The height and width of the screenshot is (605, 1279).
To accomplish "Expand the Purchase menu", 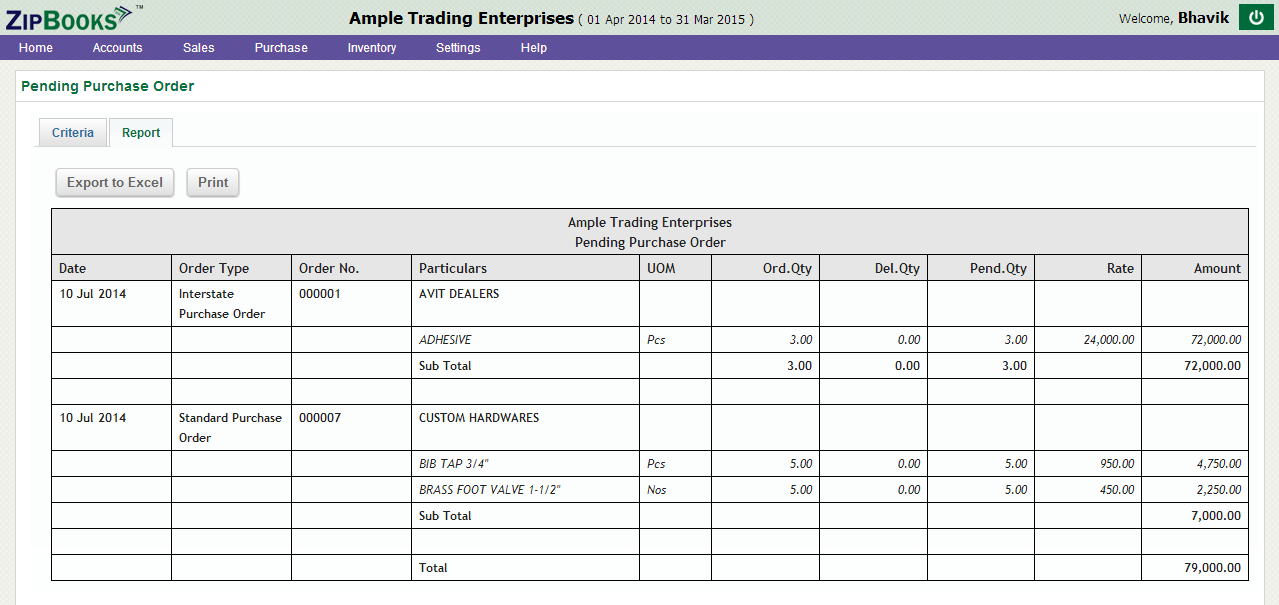I will point(281,48).
